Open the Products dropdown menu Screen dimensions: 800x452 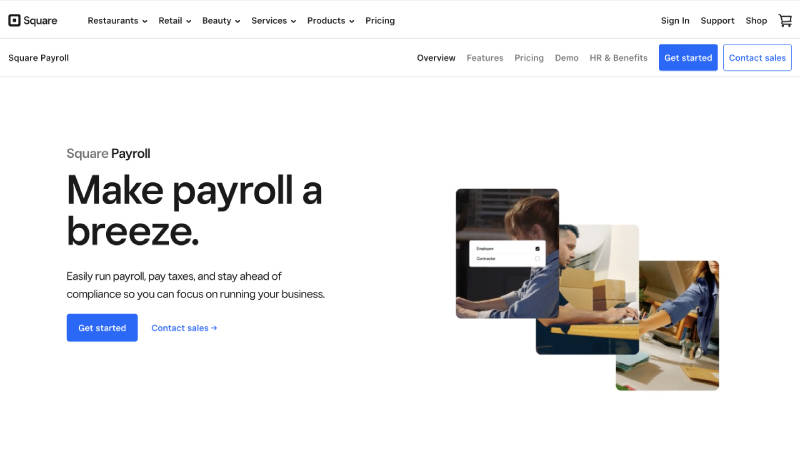pos(330,20)
